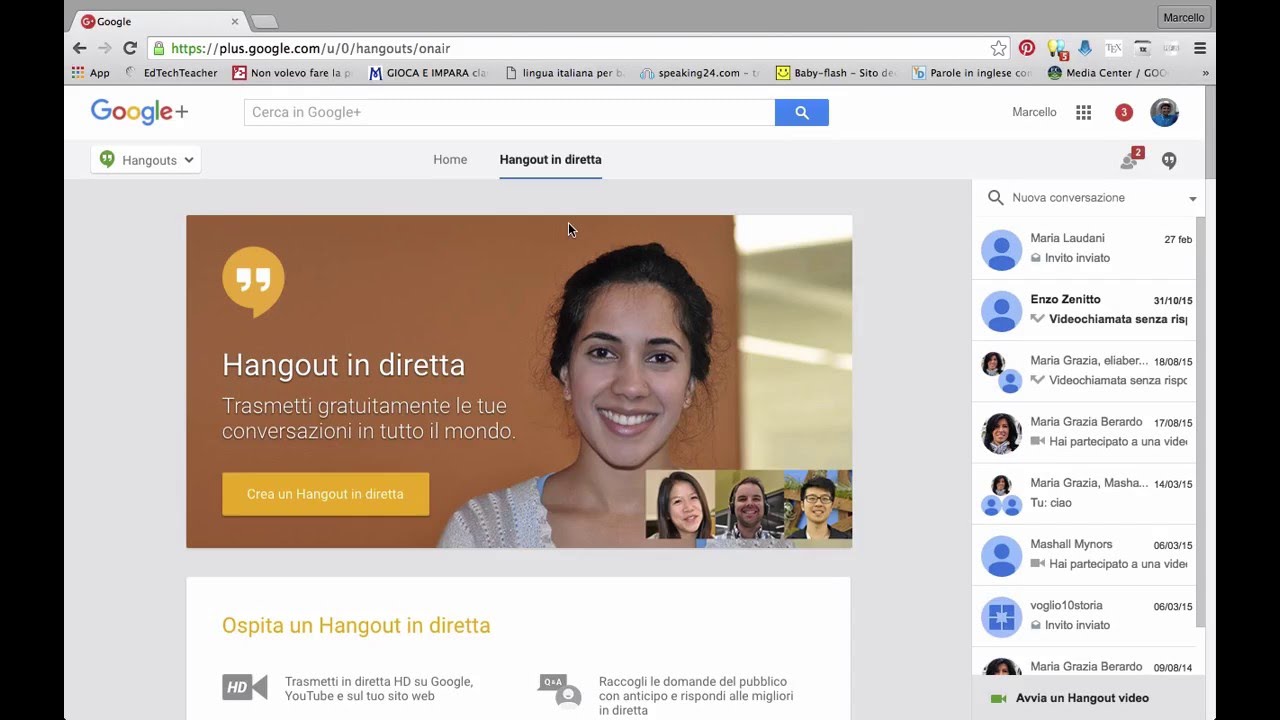This screenshot has width=1280, height=720.
Task: Click Crea un Hangout in diretta button
Action: coord(325,494)
